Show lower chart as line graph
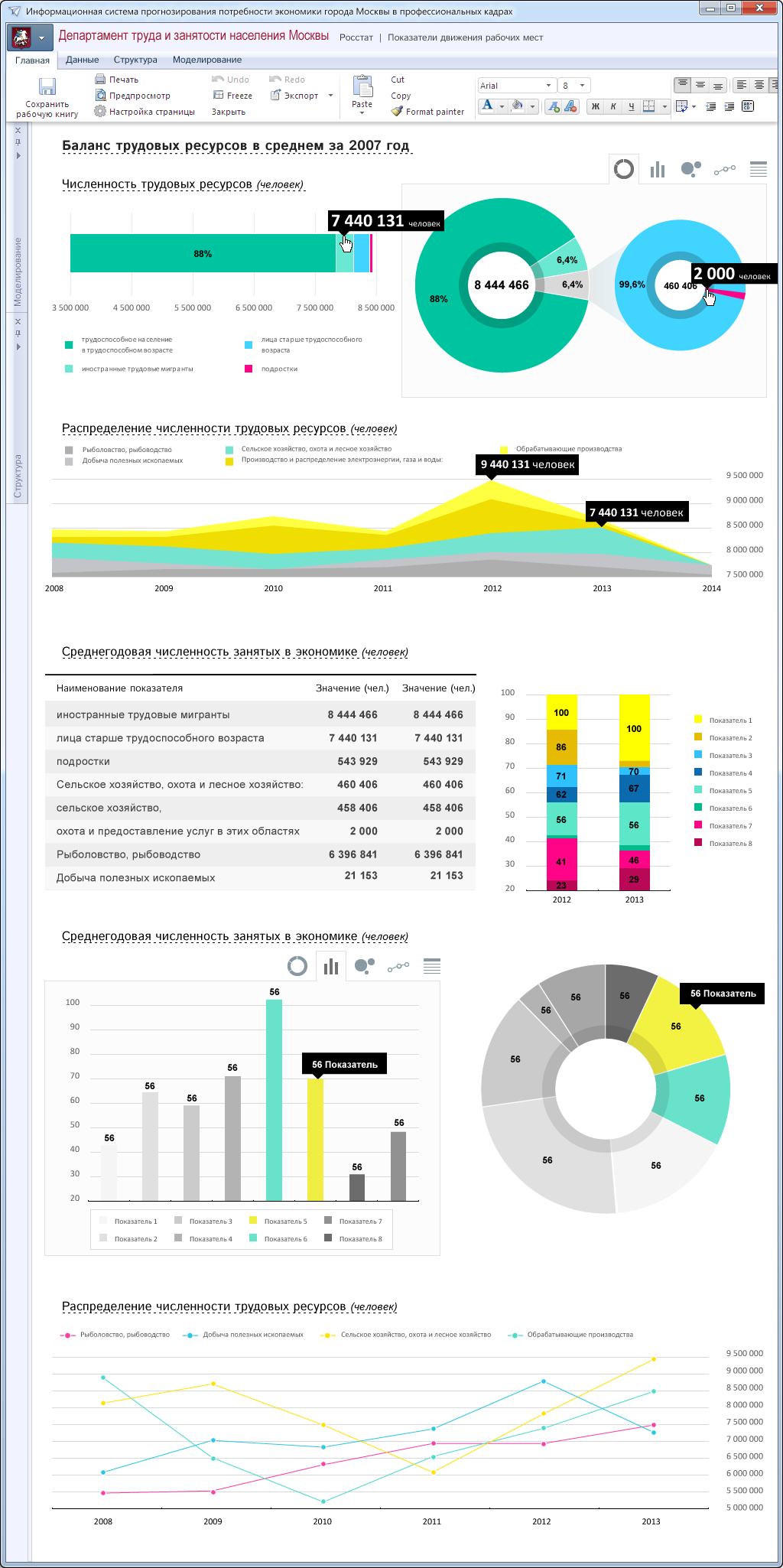The image size is (783, 1568). point(398,967)
